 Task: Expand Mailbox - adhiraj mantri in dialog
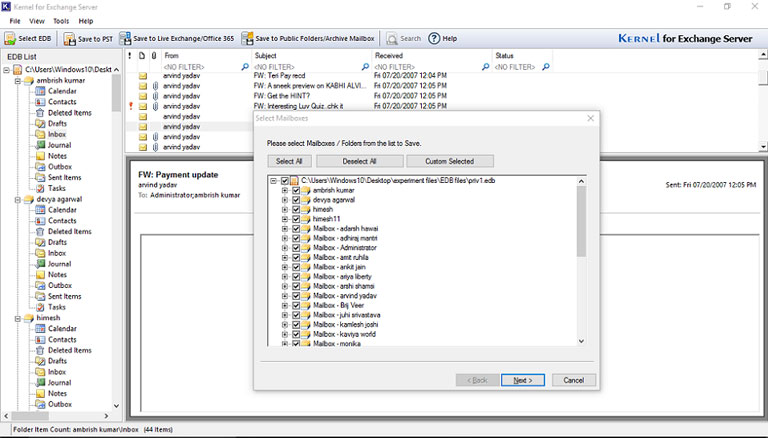(285, 239)
